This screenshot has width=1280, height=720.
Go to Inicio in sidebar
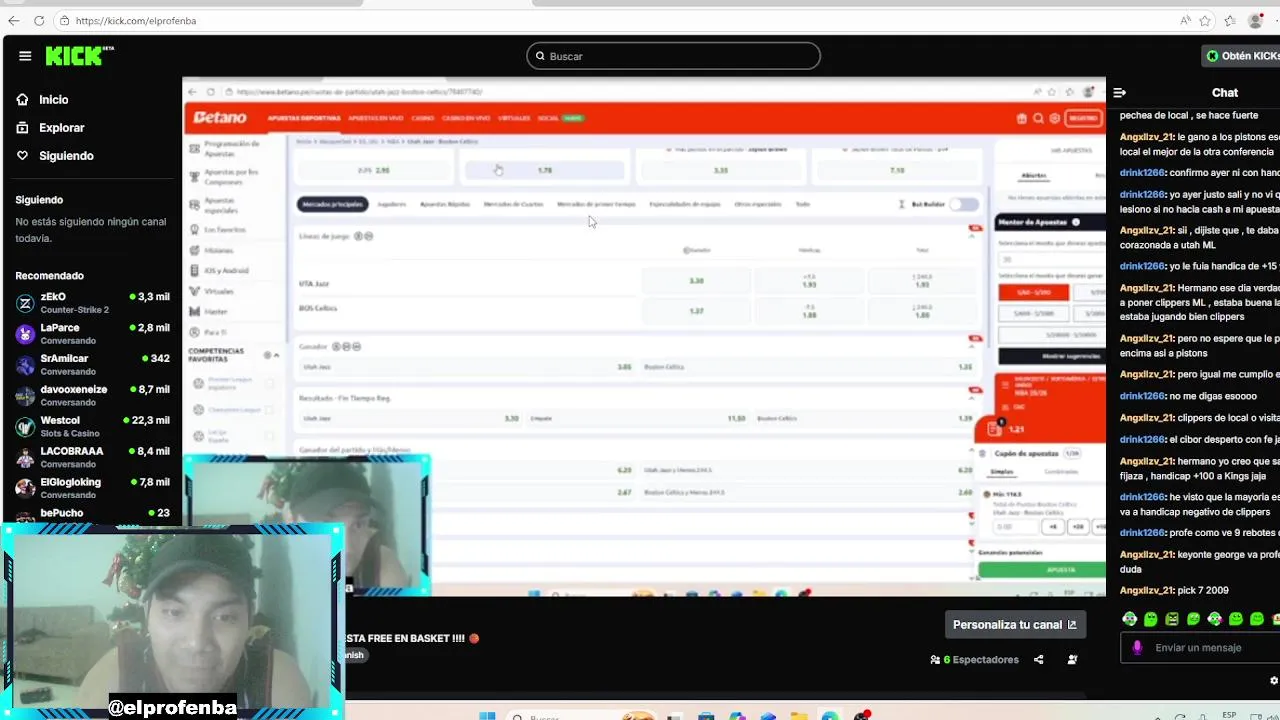tap(53, 100)
